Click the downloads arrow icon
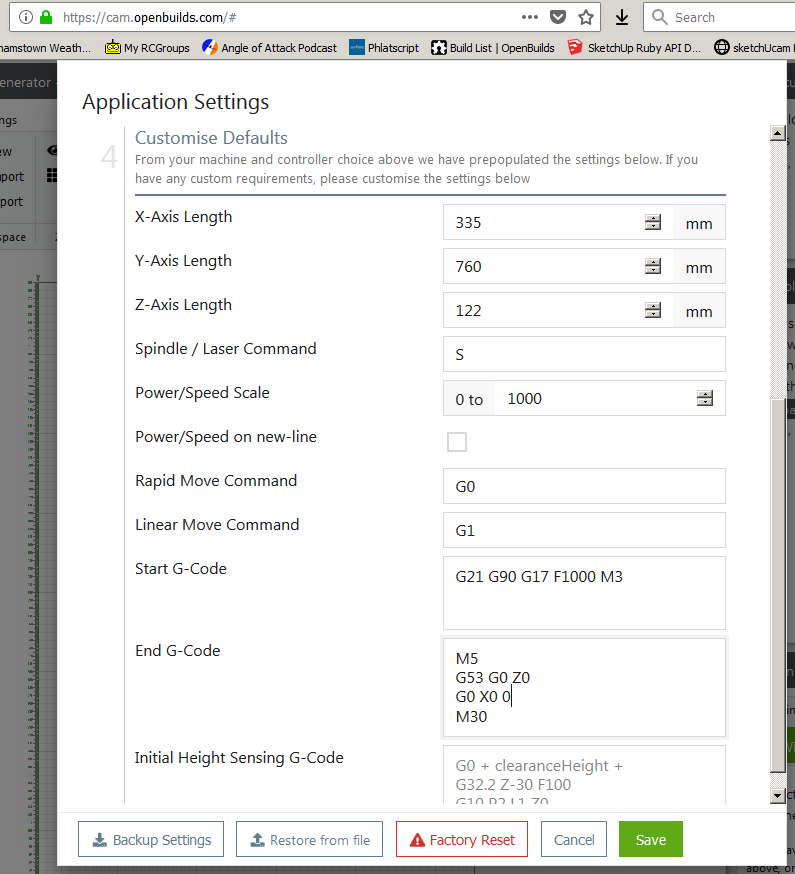Screen dimensions: 795x874 pos(621,17)
